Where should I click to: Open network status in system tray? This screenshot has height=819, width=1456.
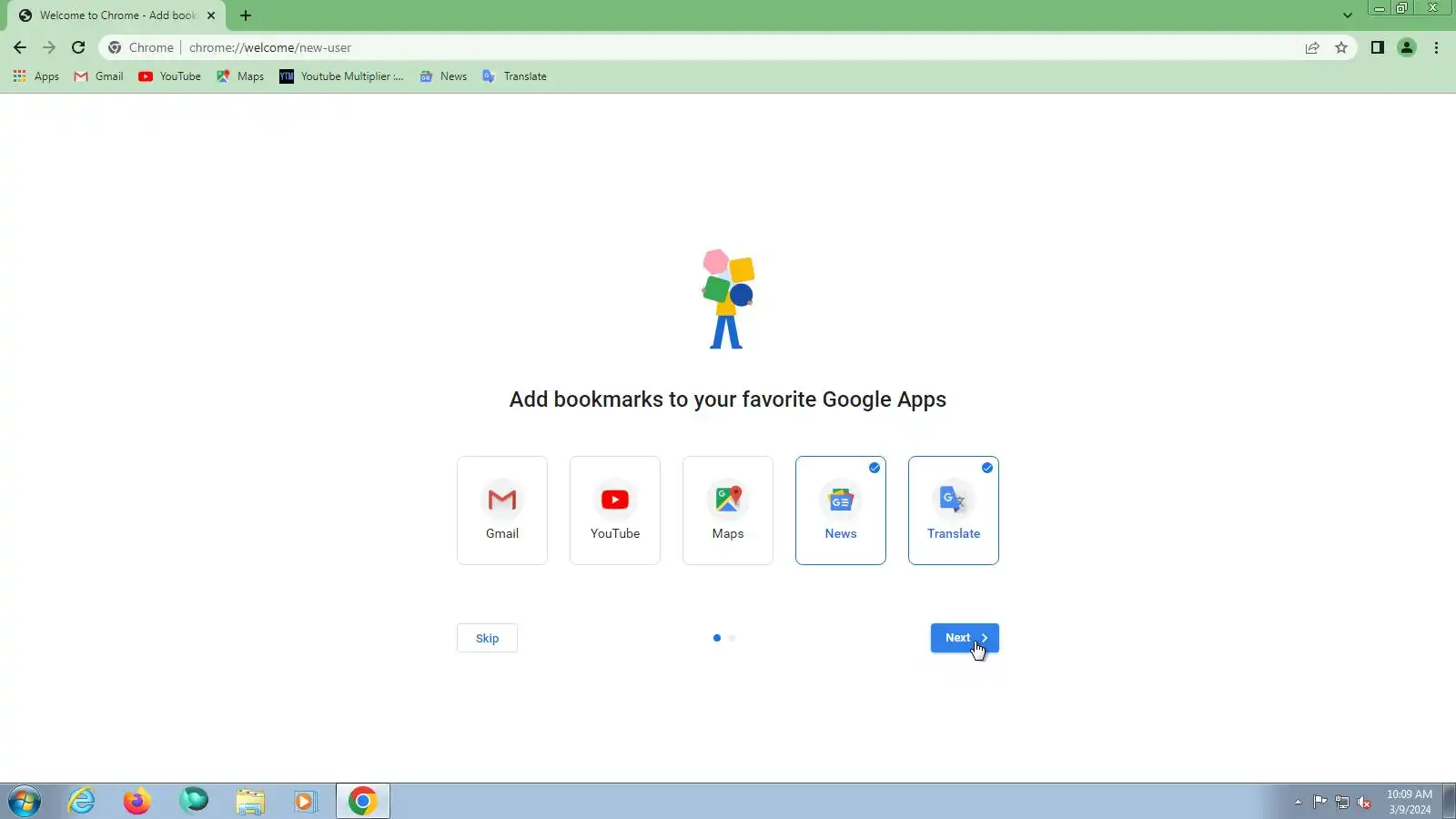(1342, 802)
